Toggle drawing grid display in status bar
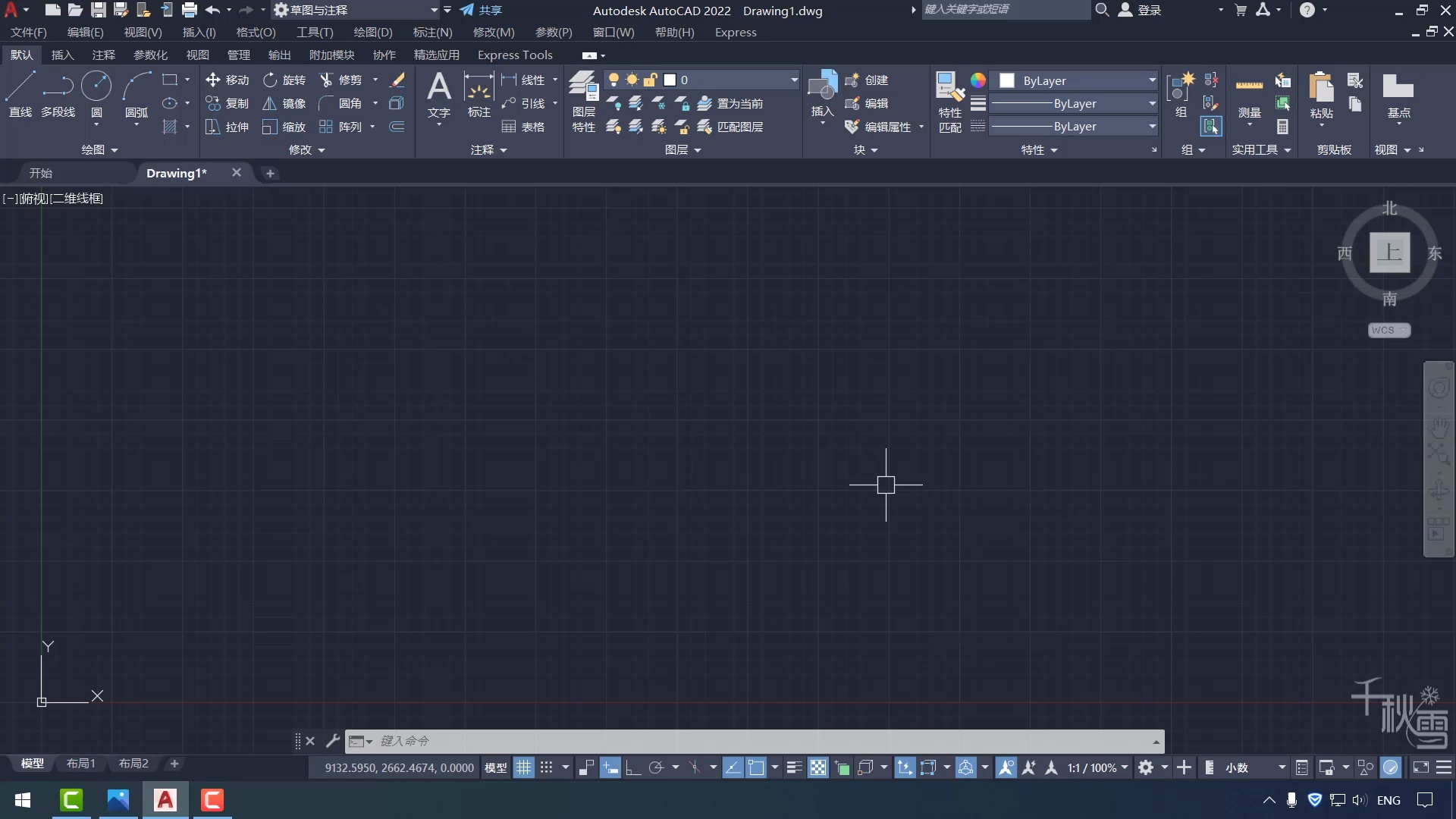Viewport: 1456px width, 819px height. [524, 767]
